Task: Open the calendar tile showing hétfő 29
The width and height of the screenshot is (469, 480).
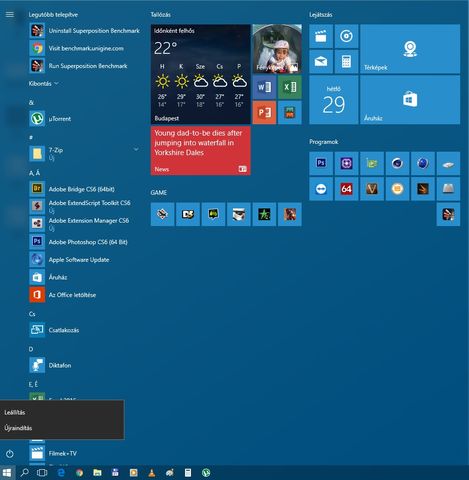Action: point(334,100)
